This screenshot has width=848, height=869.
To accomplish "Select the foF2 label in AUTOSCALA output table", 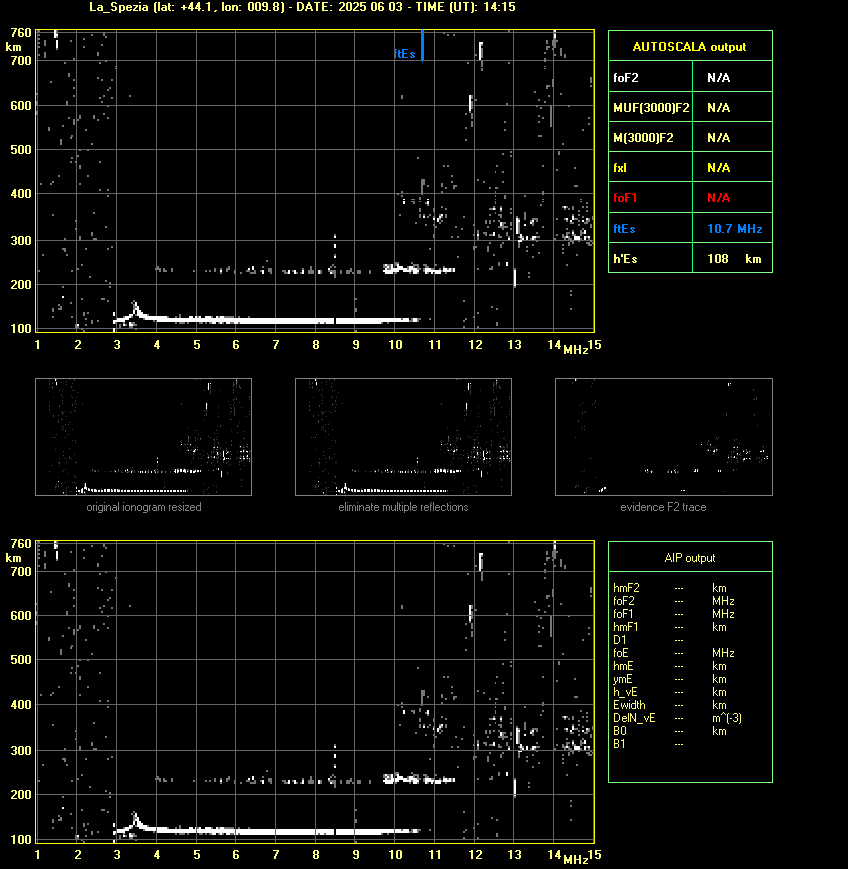I will [x=626, y=78].
